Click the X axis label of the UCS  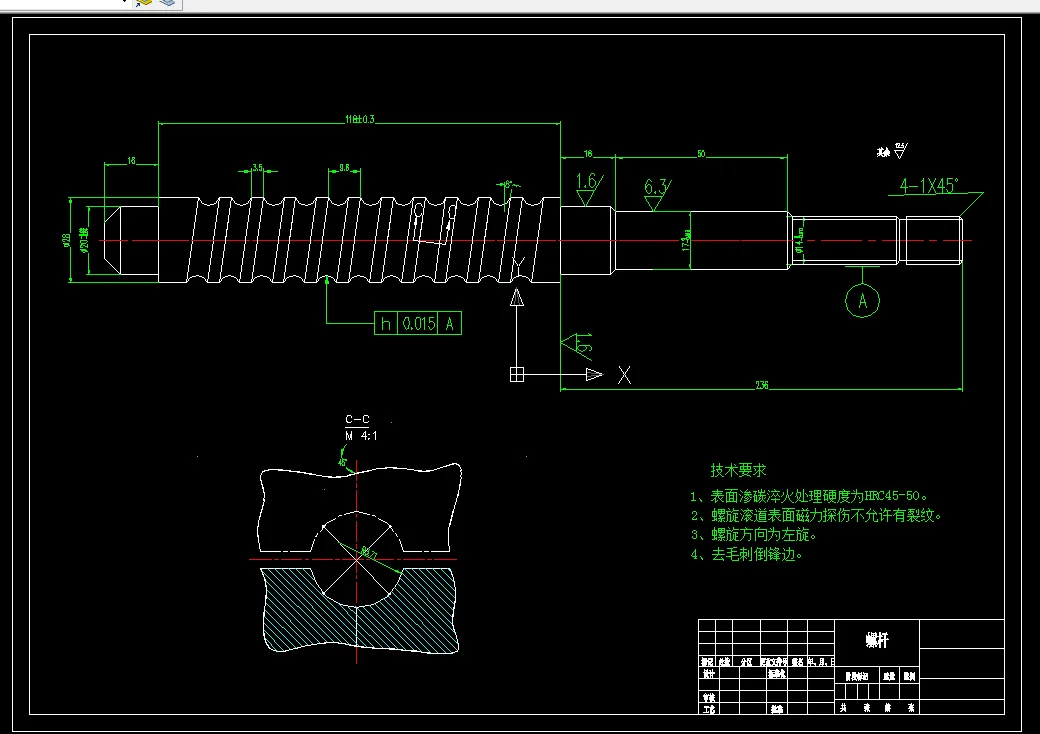(x=624, y=375)
